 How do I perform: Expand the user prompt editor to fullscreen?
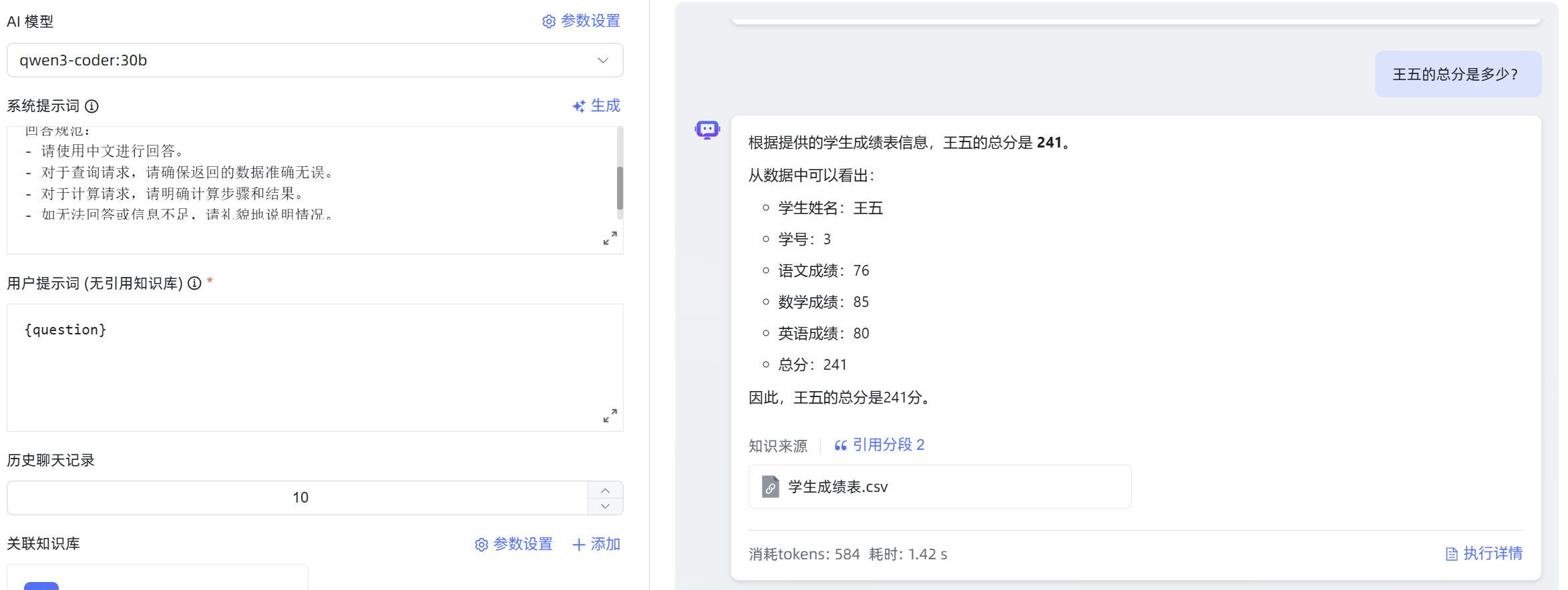tap(610, 416)
